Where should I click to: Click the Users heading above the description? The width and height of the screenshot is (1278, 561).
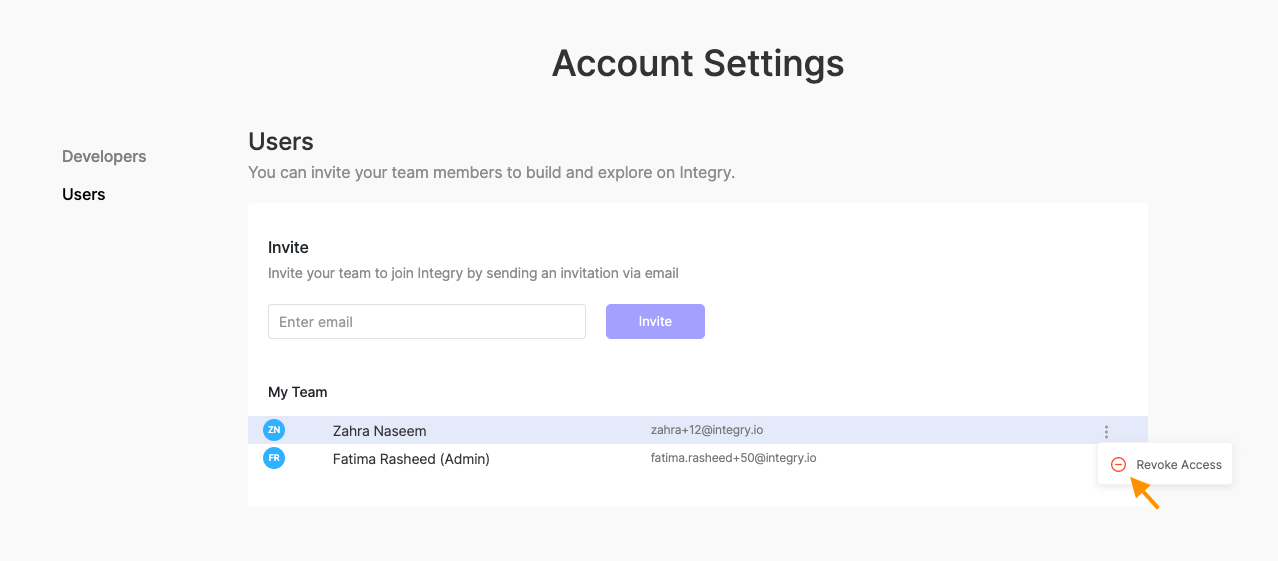click(x=281, y=141)
